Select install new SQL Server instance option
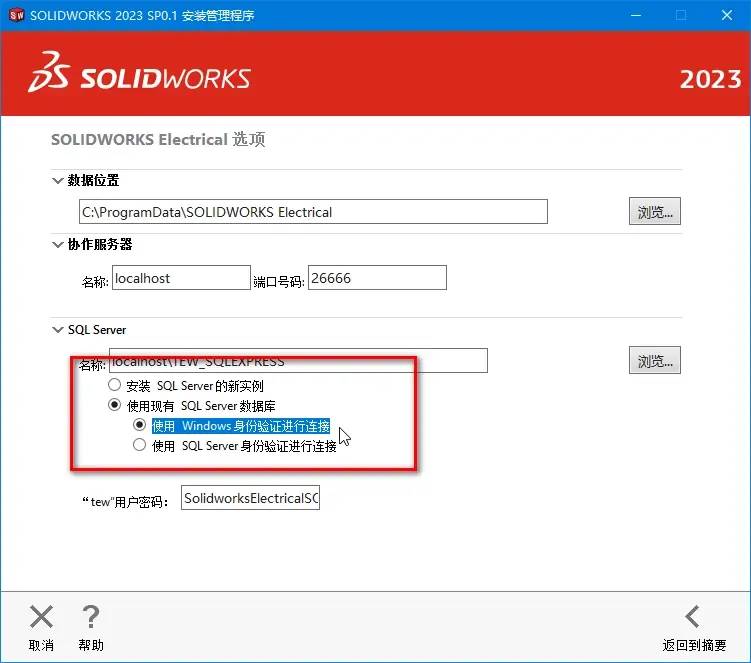 (114, 385)
